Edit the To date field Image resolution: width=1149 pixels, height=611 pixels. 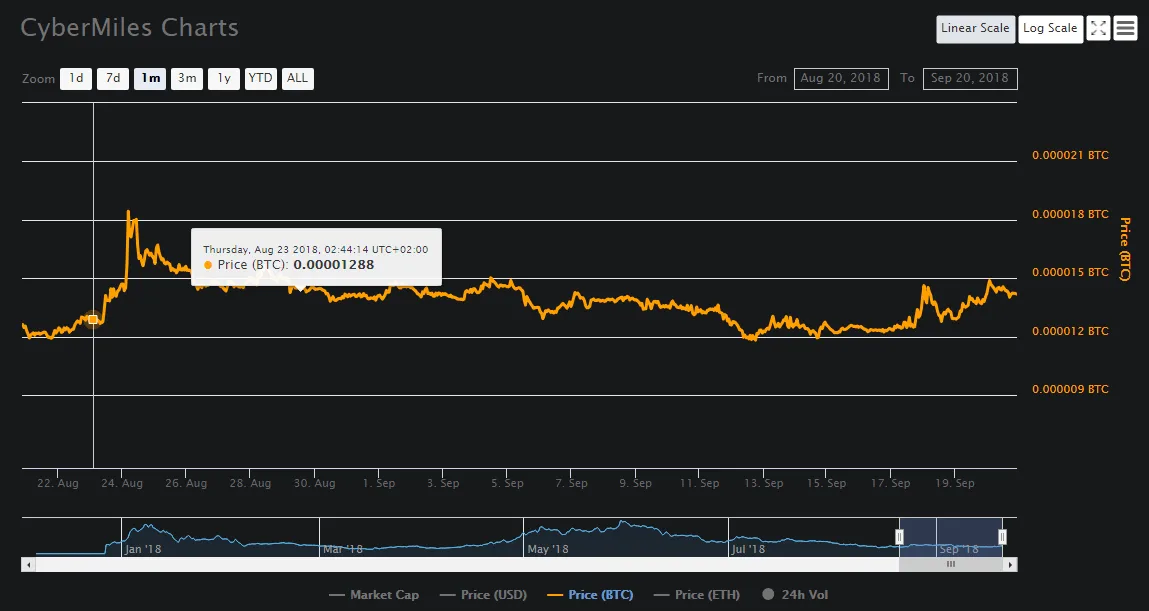point(970,78)
